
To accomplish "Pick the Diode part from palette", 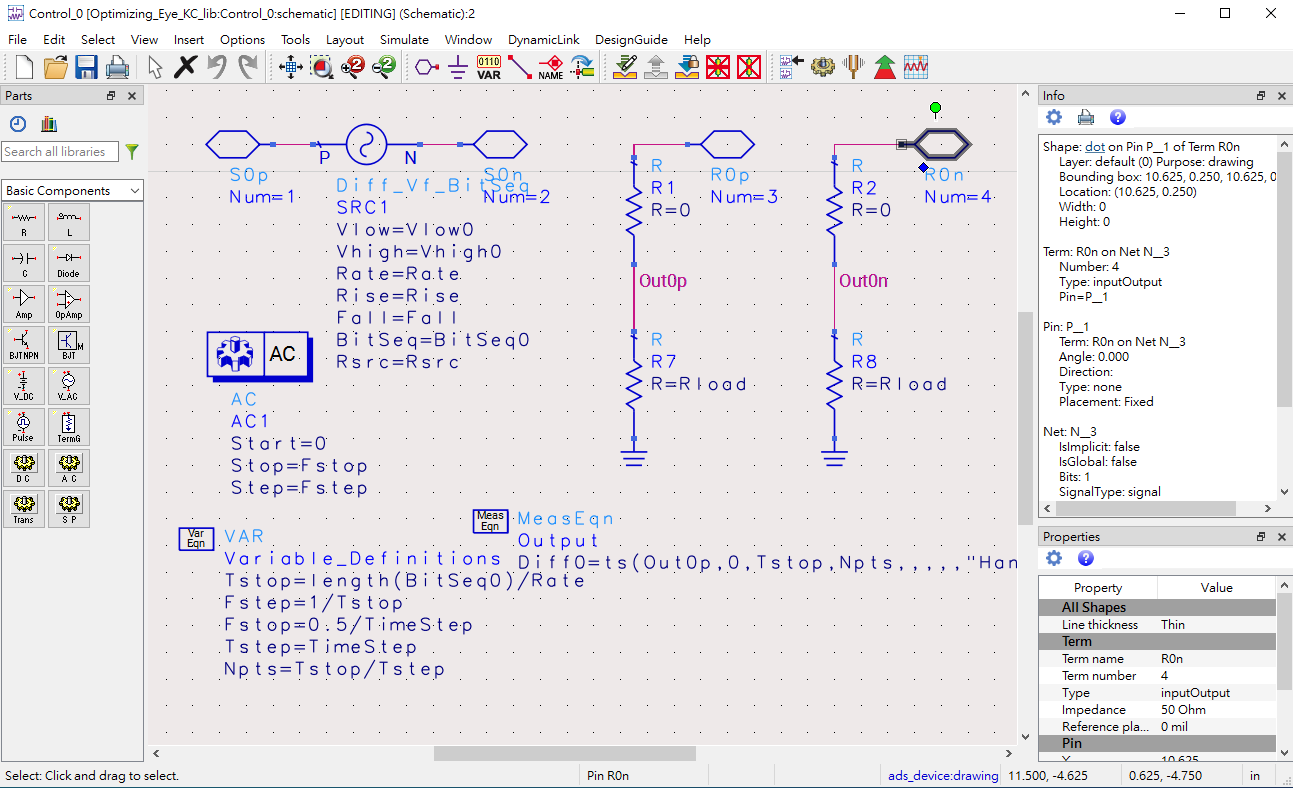I will tap(69, 263).
